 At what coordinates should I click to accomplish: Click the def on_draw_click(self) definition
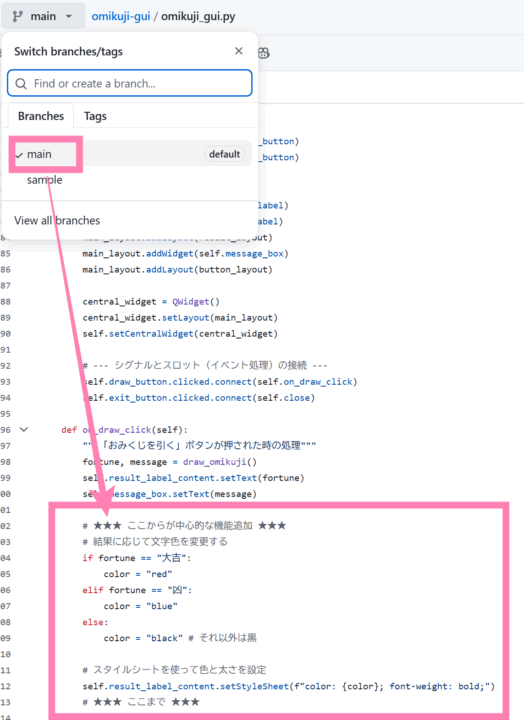click(x=124, y=430)
